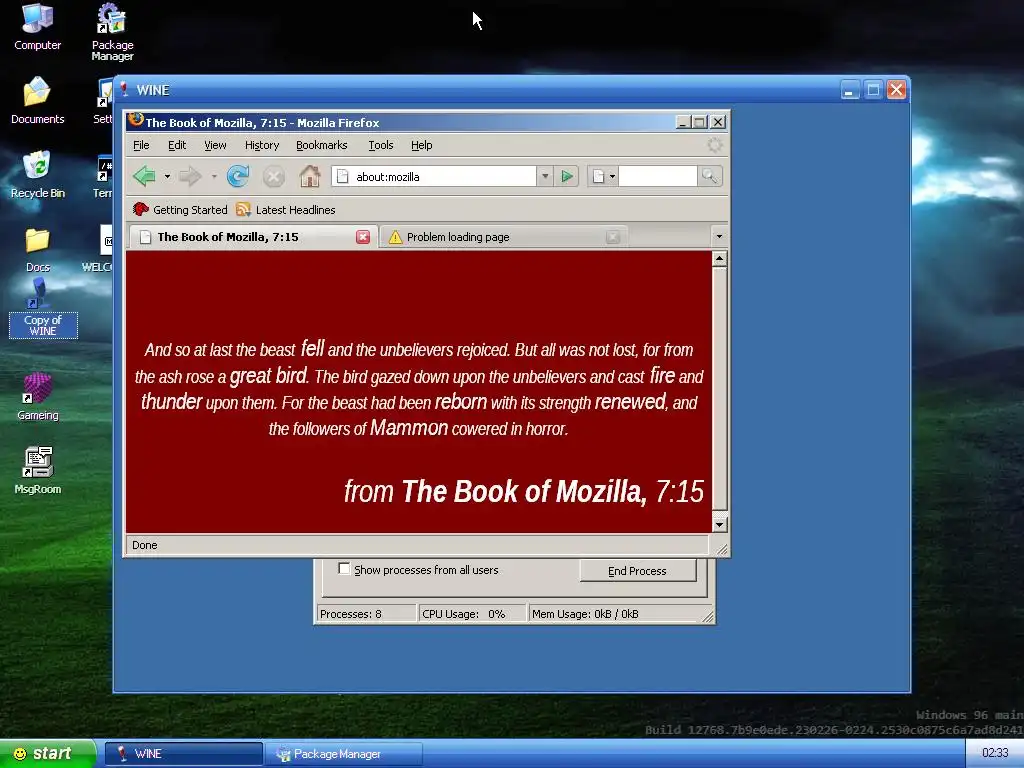1024x768 pixels.
Task: Click the Firefox Forward arrow button
Action: 190,176
